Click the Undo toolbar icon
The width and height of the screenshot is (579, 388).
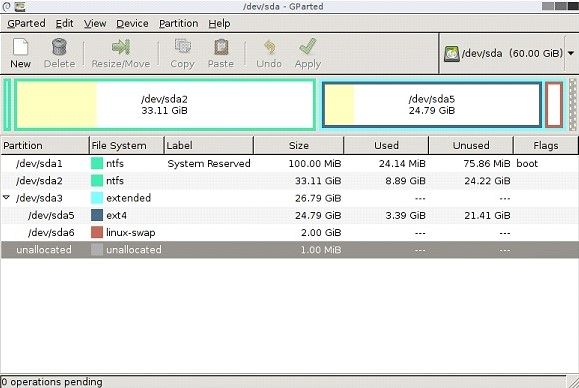coord(270,47)
